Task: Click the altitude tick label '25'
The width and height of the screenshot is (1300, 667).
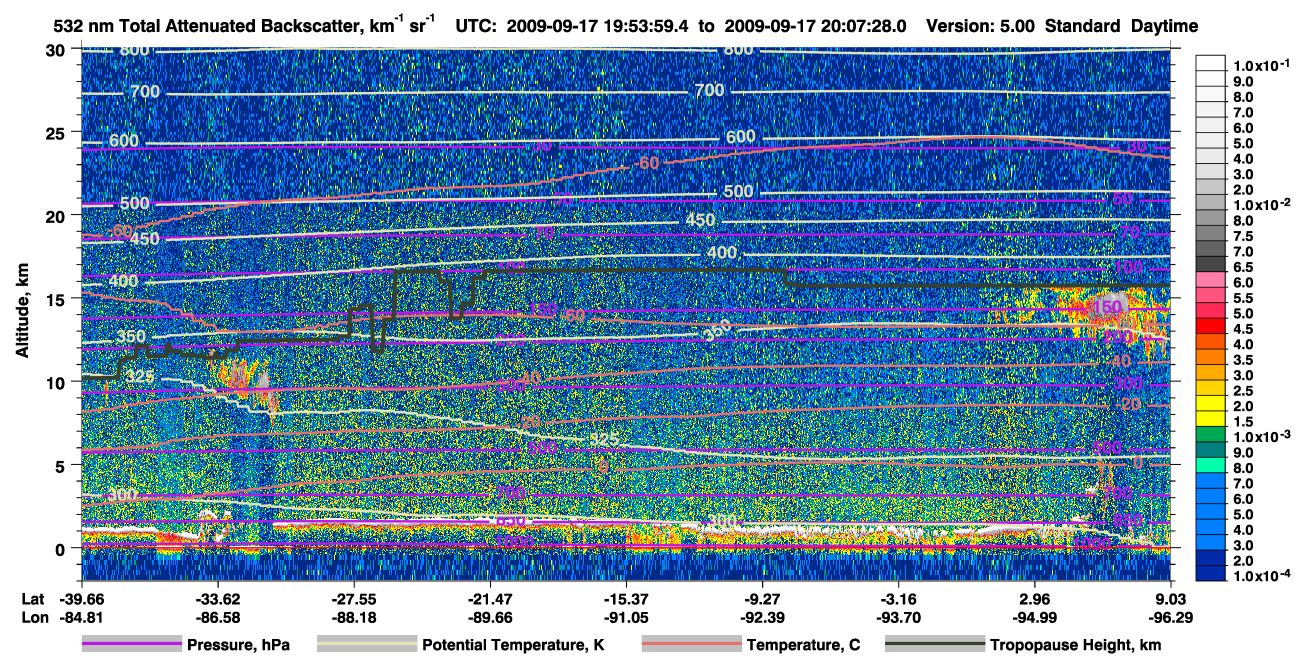Action: (x=58, y=132)
